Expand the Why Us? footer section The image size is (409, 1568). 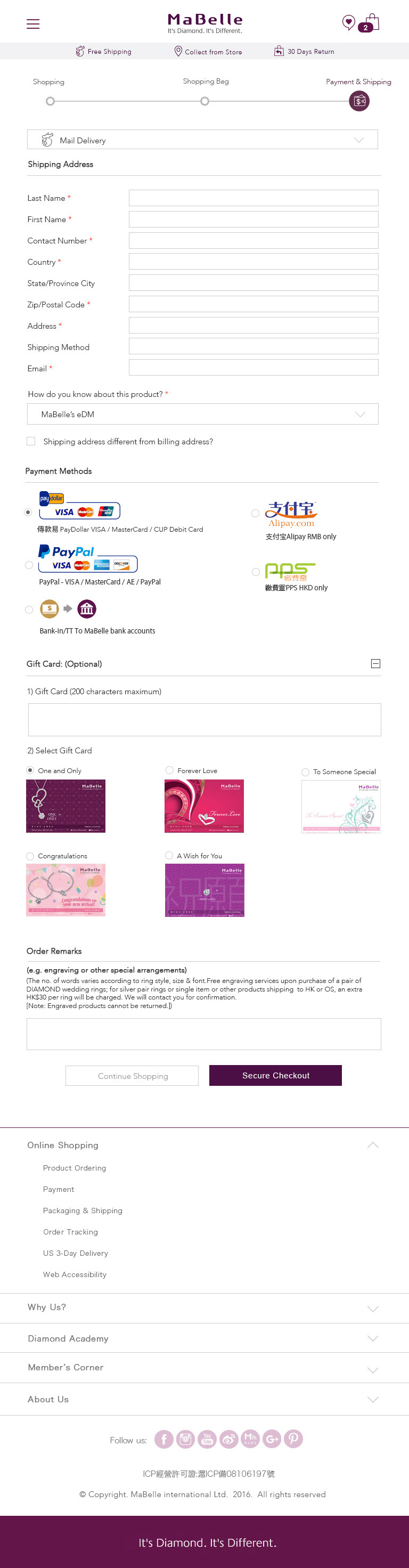click(204, 1308)
